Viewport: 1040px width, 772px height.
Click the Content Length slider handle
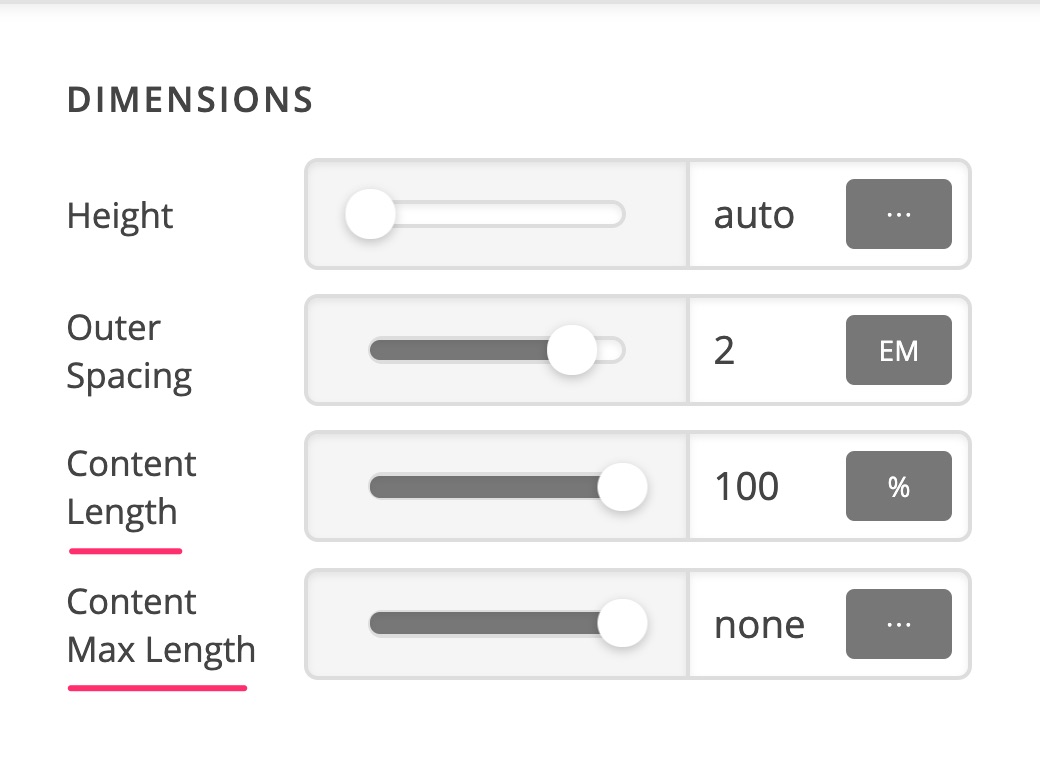click(622, 487)
